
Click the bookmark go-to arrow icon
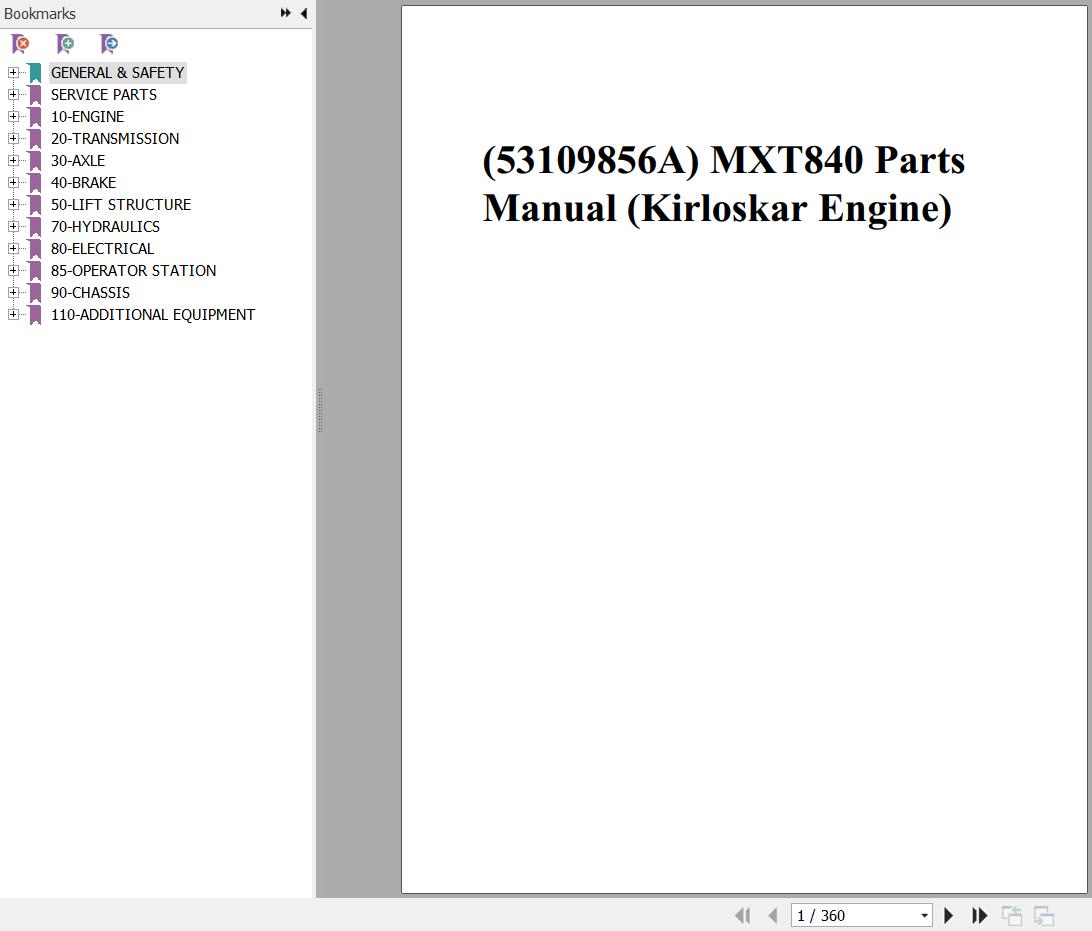click(109, 44)
